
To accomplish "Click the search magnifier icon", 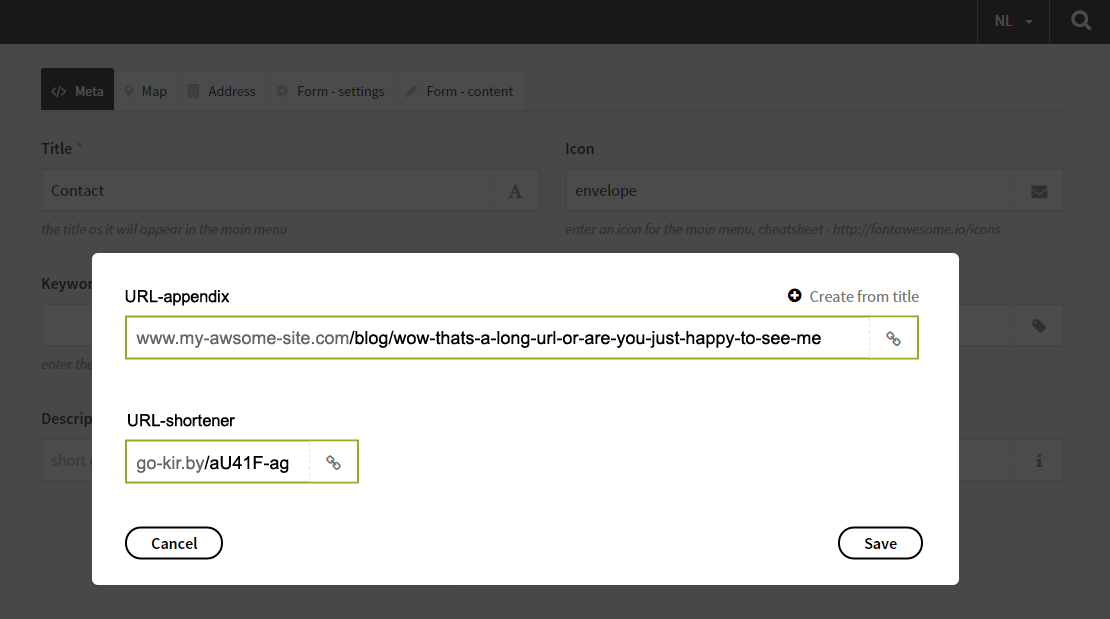I will click(1080, 21).
